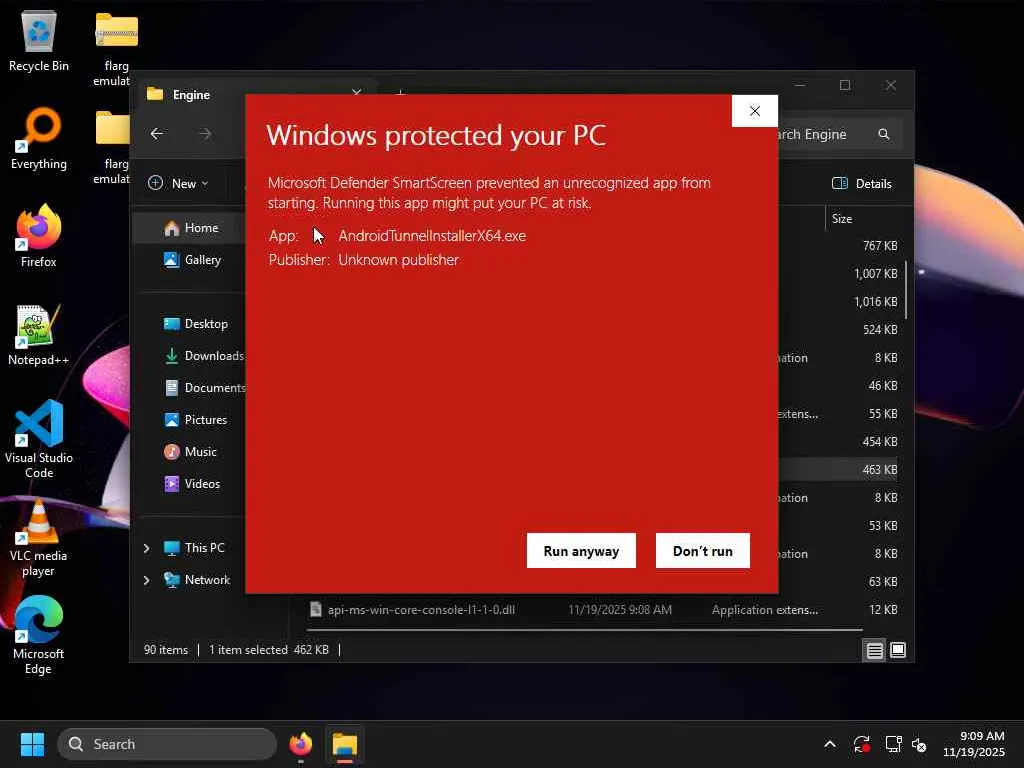The height and width of the screenshot is (768, 1024).
Task: Launch Microsoft Edge from desktop
Action: (x=39, y=635)
